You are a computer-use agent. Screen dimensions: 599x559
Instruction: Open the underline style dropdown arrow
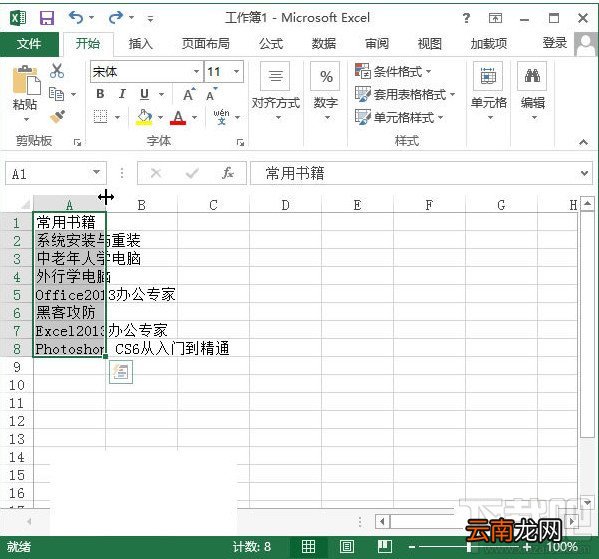162,94
